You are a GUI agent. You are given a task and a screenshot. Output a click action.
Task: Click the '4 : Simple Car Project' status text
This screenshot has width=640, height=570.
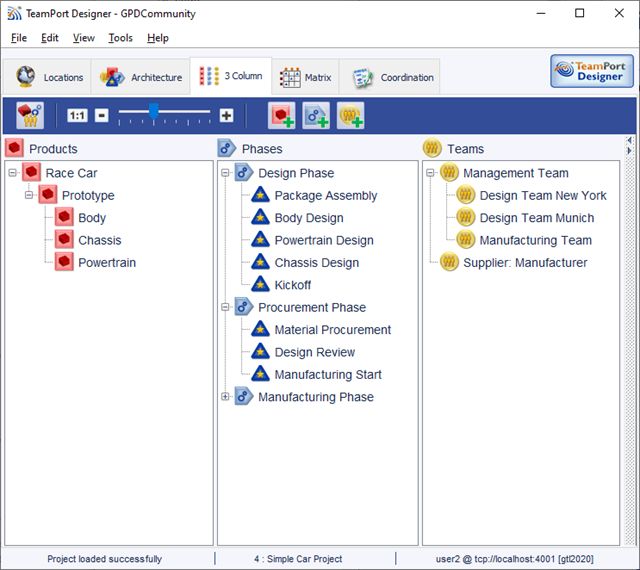click(298, 559)
